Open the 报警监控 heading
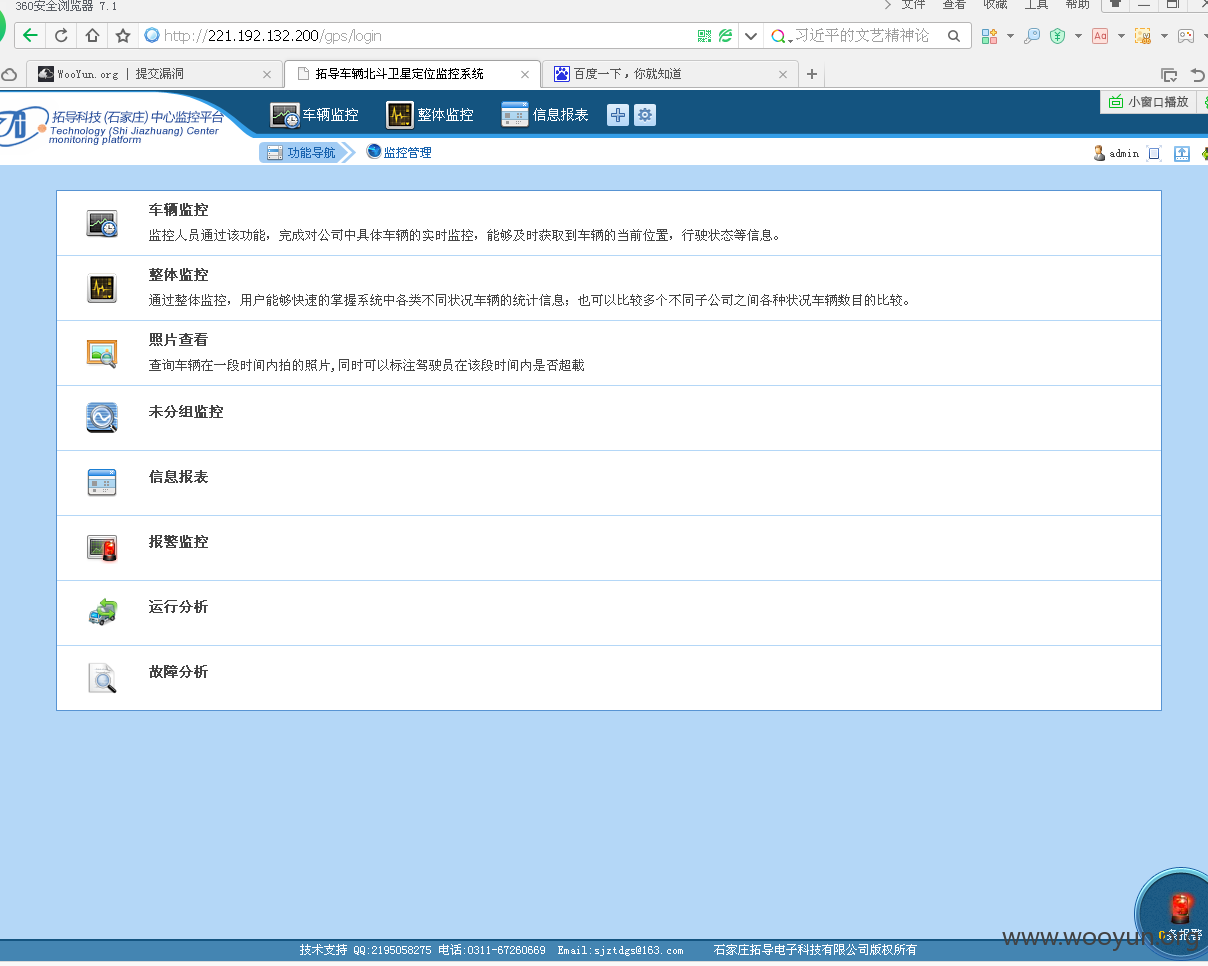 (x=178, y=542)
